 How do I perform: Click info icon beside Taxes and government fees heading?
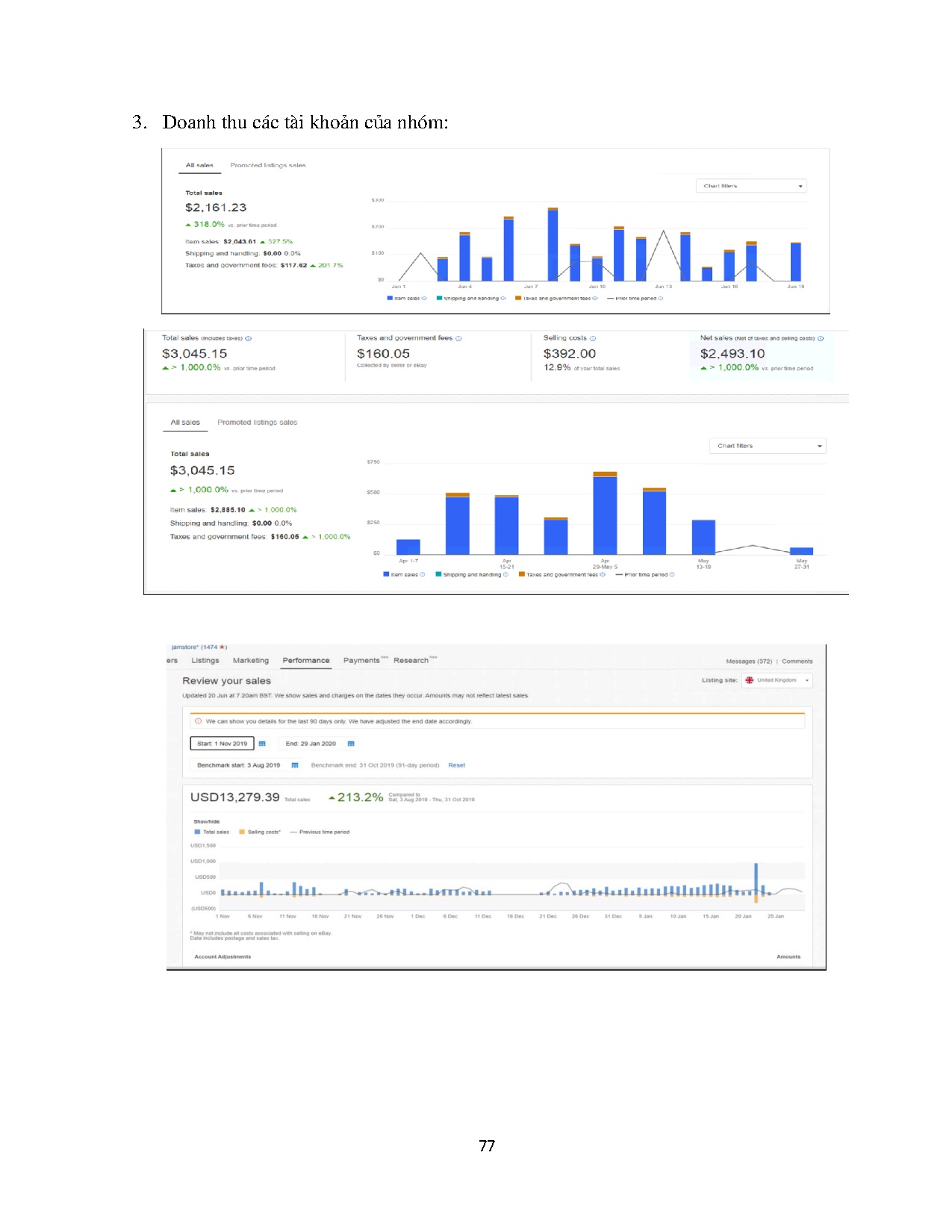[x=458, y=339]
